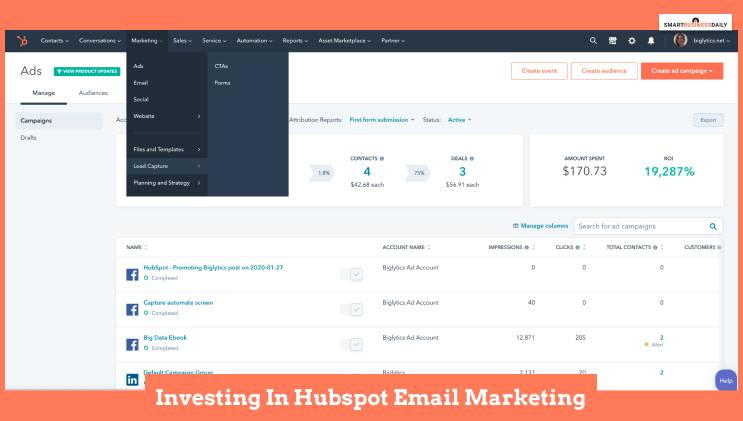Switch to the Audiences tab
743x421 pixels.
point(93,93)
